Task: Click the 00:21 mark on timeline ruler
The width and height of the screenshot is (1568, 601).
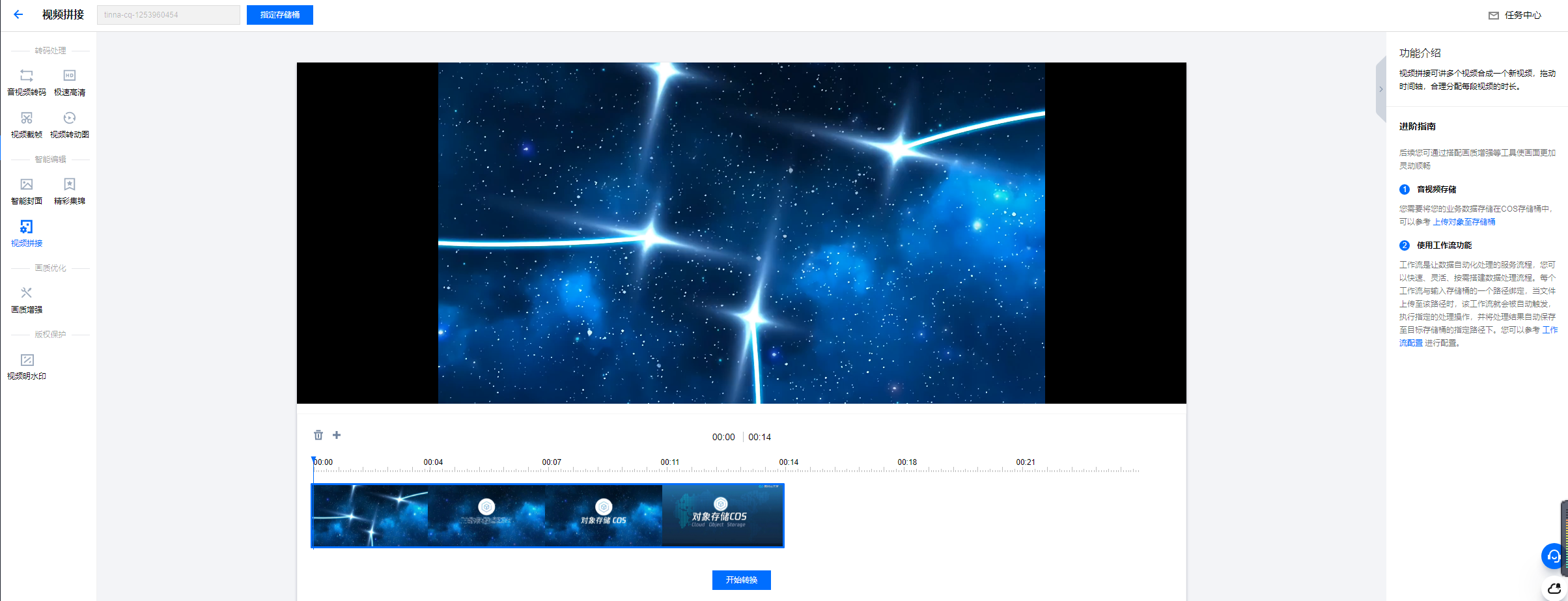Action: (1026, 462)
